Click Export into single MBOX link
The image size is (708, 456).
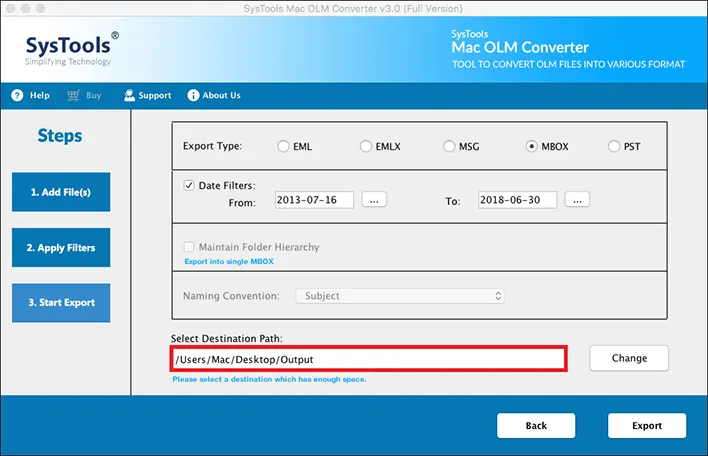(x=229, y=261)
